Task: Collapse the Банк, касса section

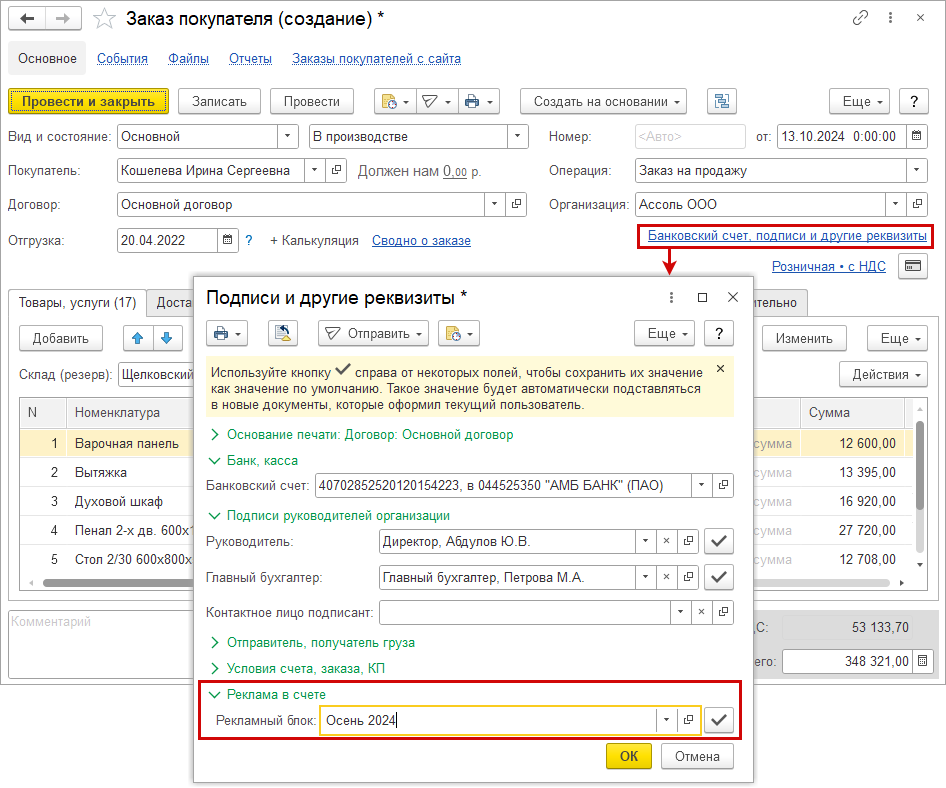Action: tap(261, 460)
